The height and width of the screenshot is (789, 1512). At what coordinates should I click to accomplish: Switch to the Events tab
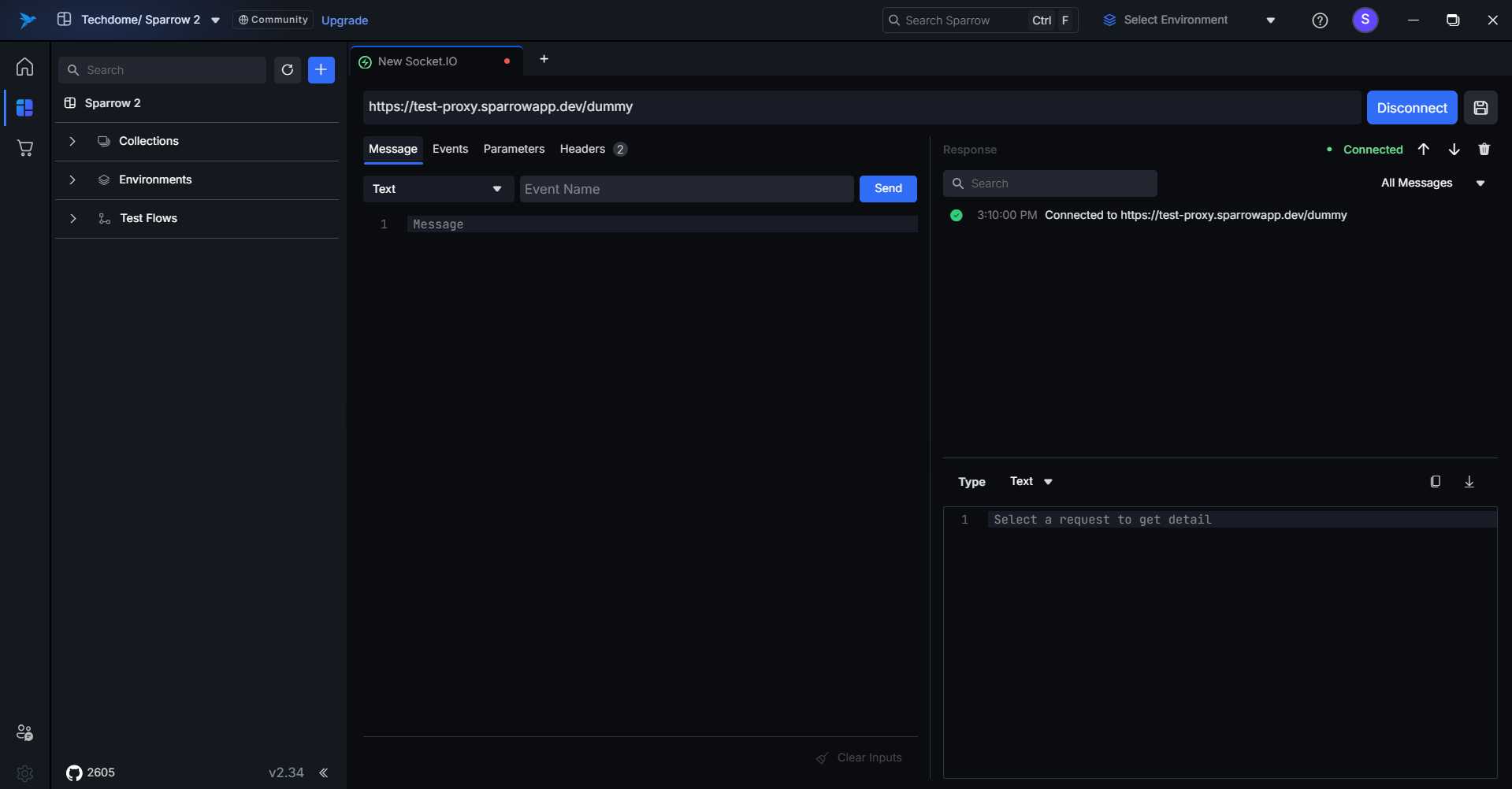tap(450, 149)
